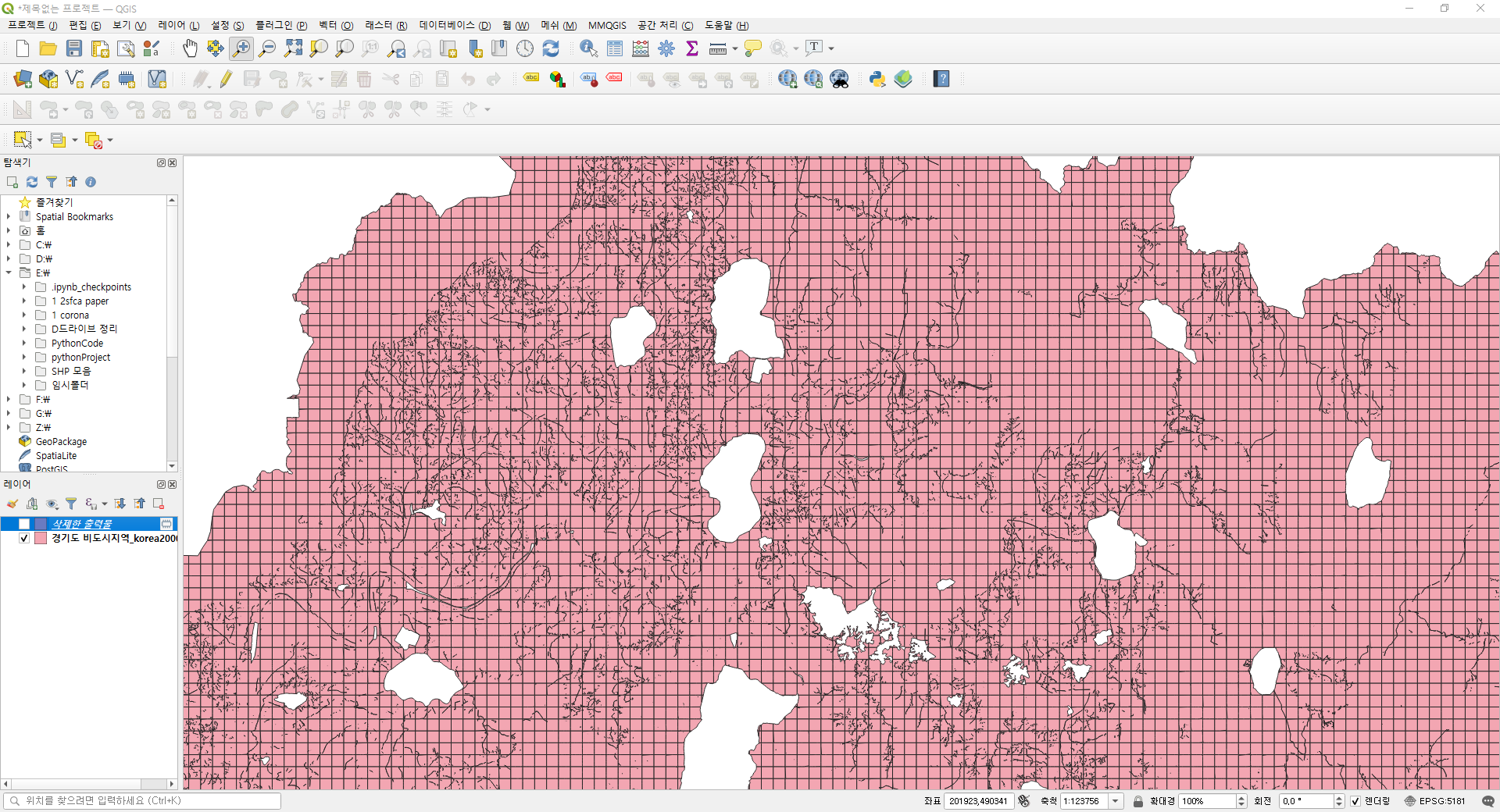Float the 레이어 panel with its dock button
Viewport: 1500px width, 812px height.
point(161,484)
